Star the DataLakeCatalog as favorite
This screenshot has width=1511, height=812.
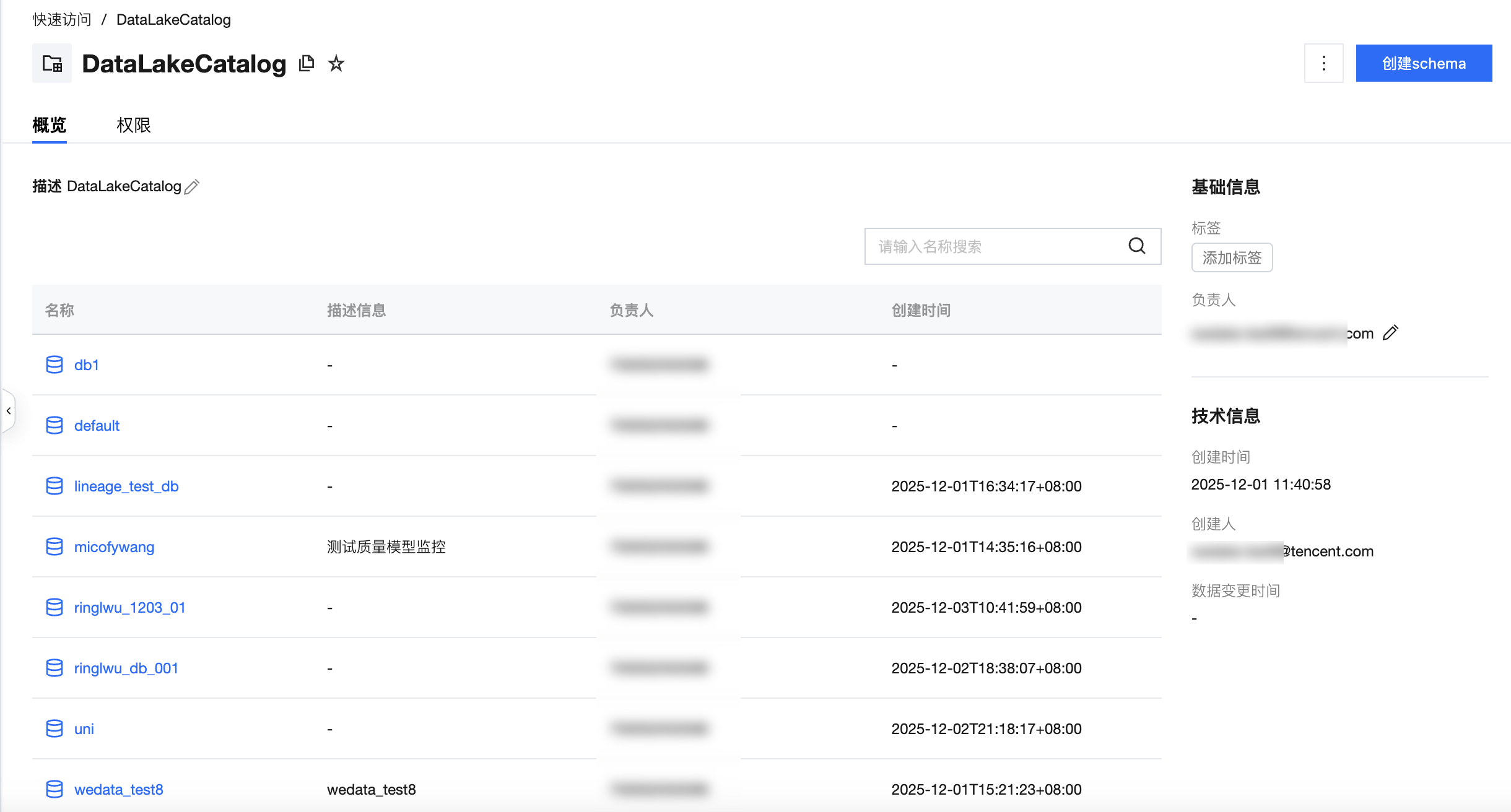336,63
